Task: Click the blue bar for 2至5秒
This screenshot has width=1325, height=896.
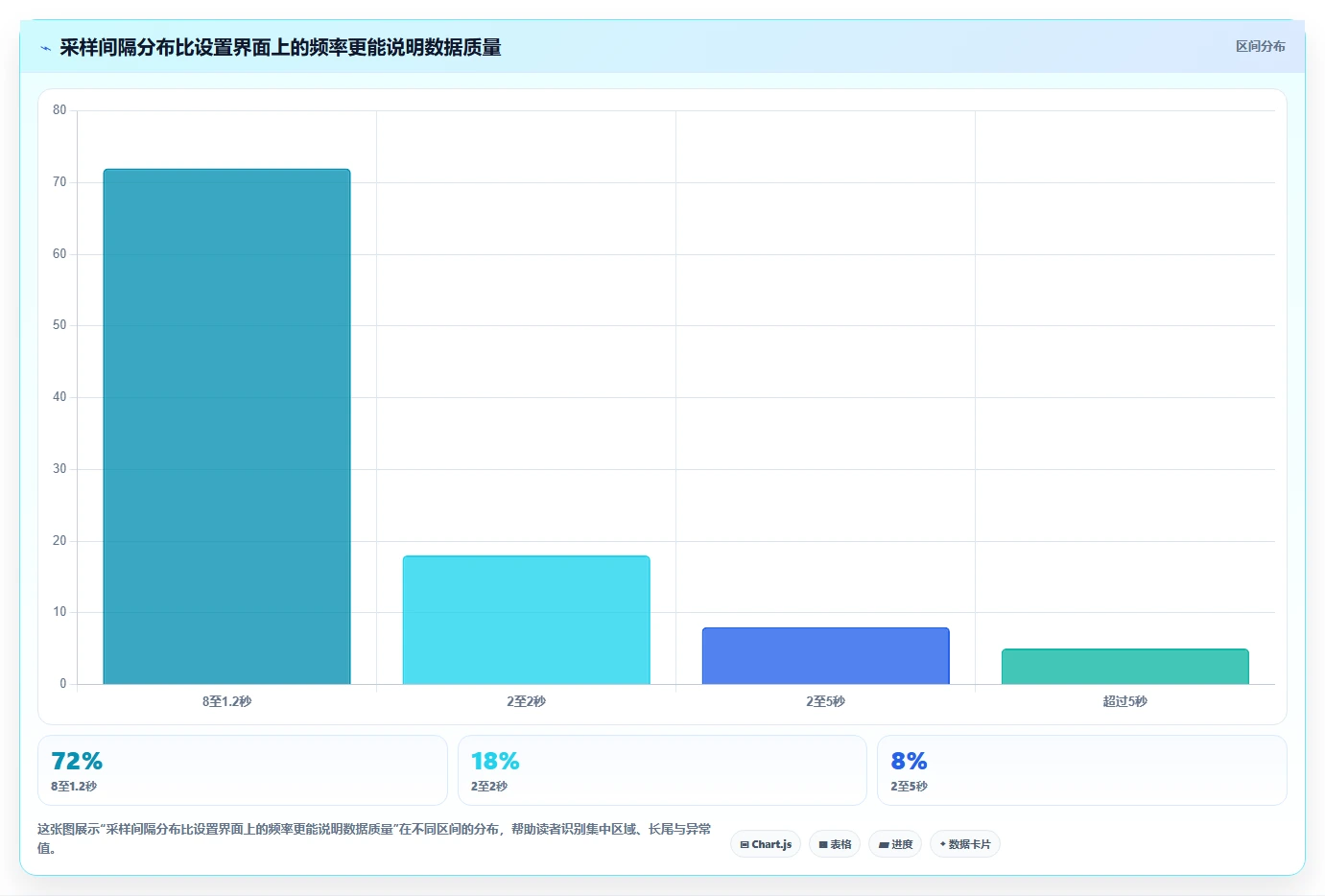Action: point(825,655)
